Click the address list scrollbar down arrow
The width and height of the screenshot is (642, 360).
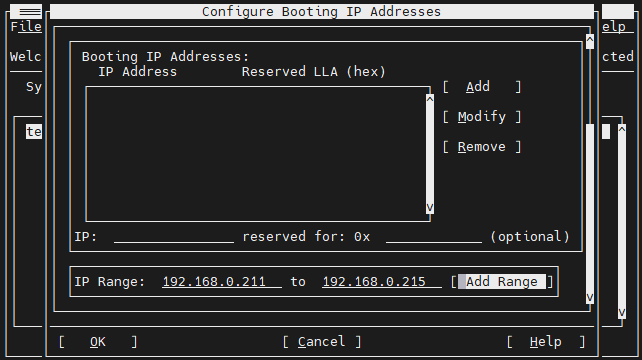(x=430, y=208)
